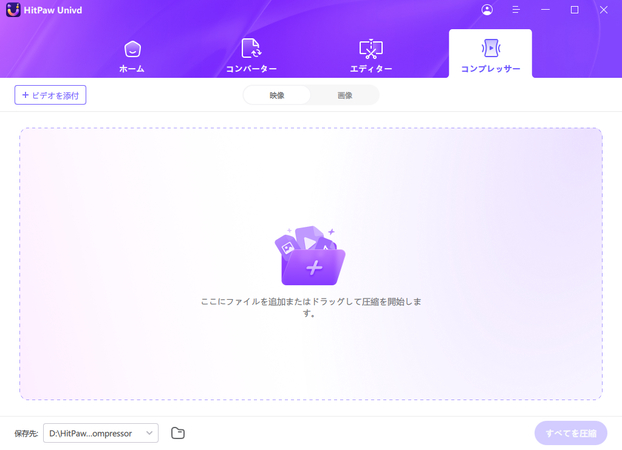Screen dimensions: 622x450
Task: Maximize the HitPaw Univd window
Action: coord(575,10)
